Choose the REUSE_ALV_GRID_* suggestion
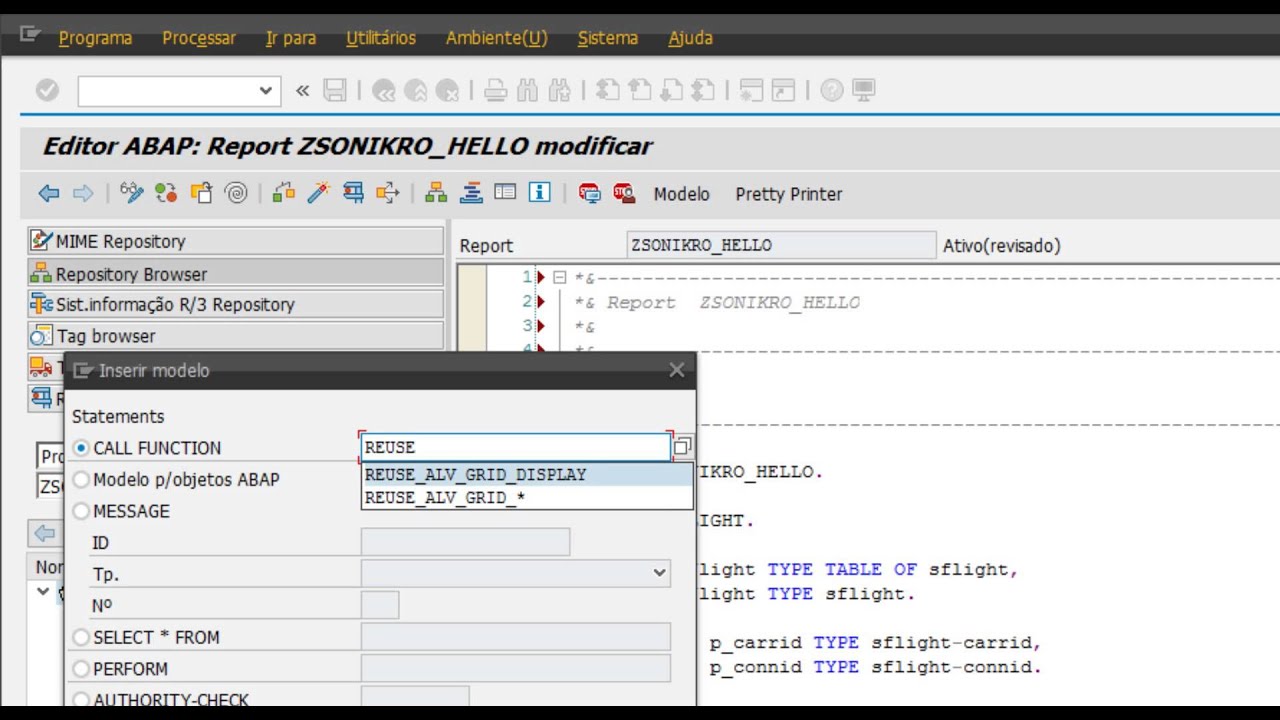This screenshot has height=720, width=1280. [527, 497]
